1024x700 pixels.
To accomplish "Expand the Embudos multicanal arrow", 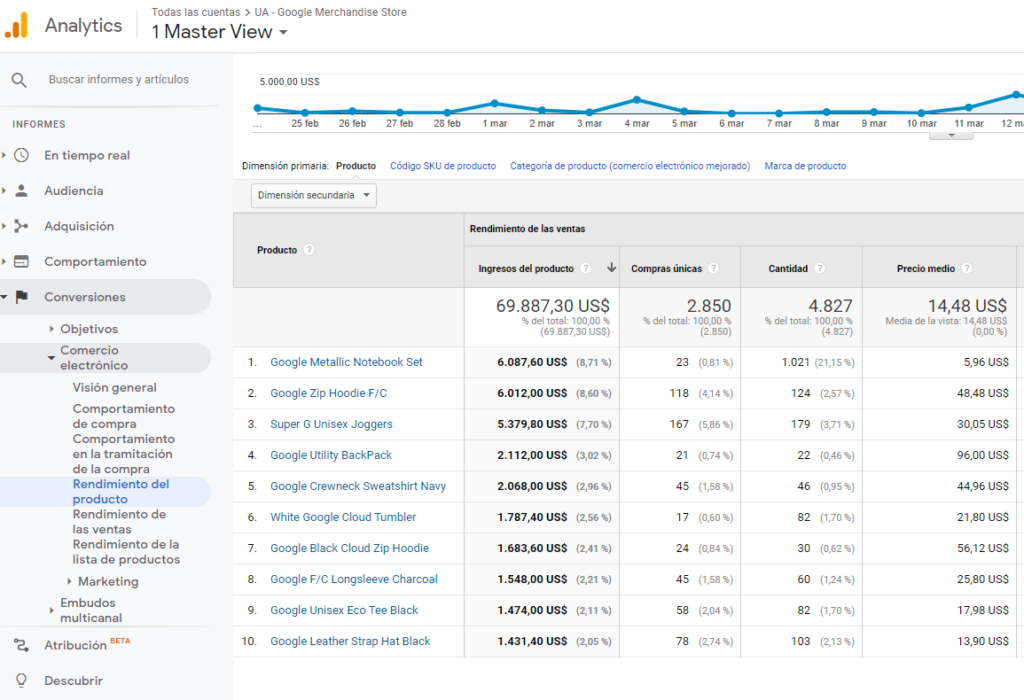I will tap(52, 611).
